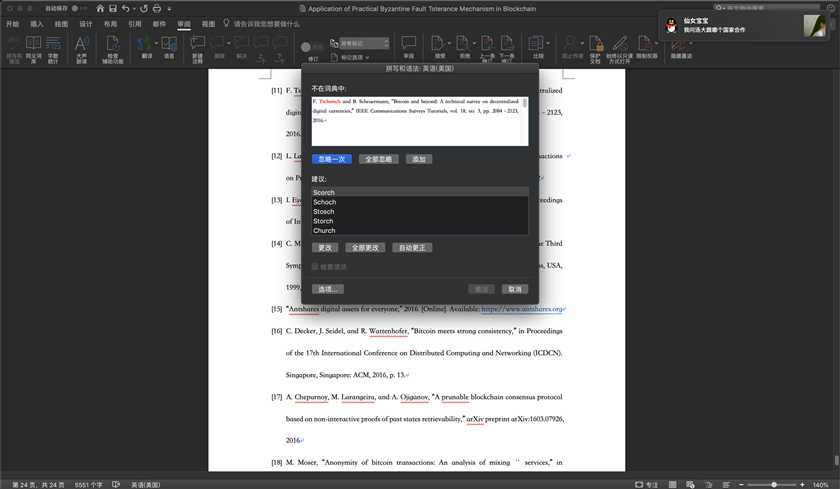Click the Restrict Permission (限制权限) icon
The width and height of the screenshot is (840, 489).
646,47
